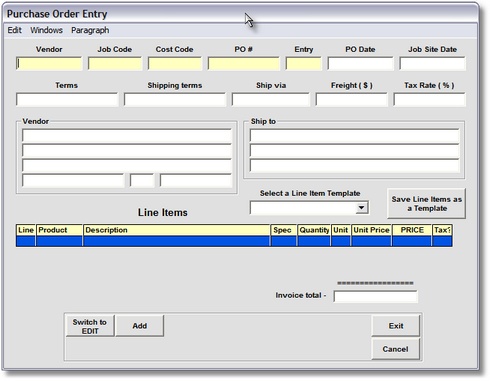The image size is (490, 381).
Task: Click the Unit column header
Action: point(341,230)
